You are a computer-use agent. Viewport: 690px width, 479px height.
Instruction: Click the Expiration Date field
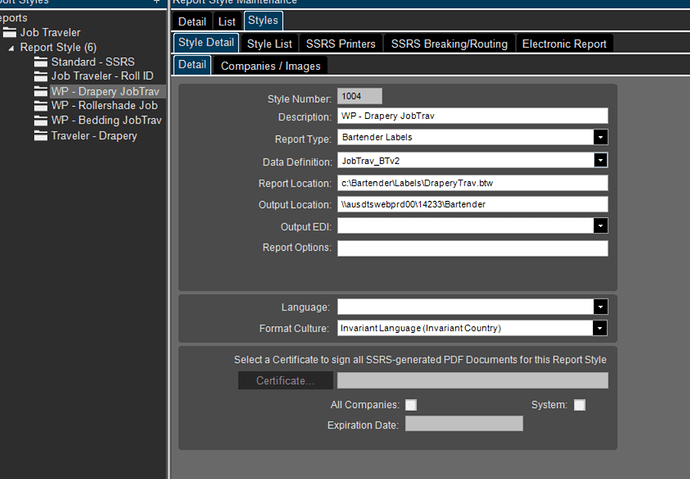click(464, 424)
